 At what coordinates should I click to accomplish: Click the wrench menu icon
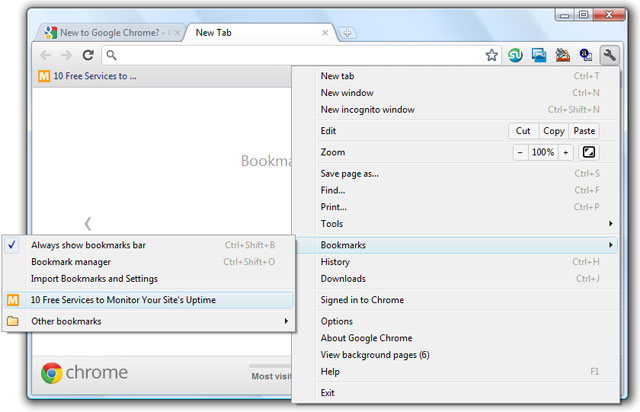click(x=609, y=55)
